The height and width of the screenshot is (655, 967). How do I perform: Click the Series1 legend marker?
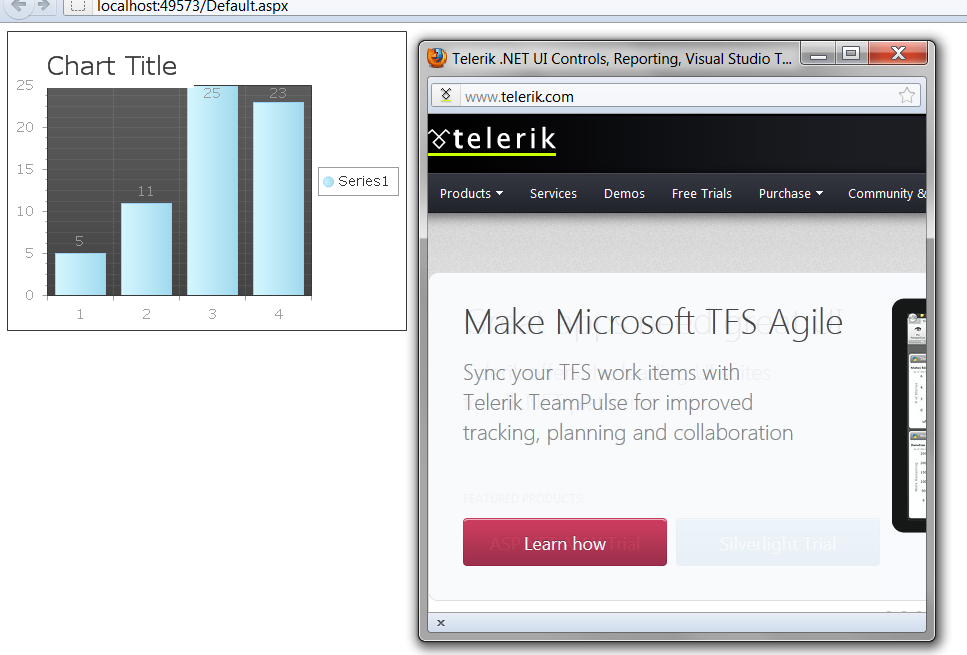point(329,181)
